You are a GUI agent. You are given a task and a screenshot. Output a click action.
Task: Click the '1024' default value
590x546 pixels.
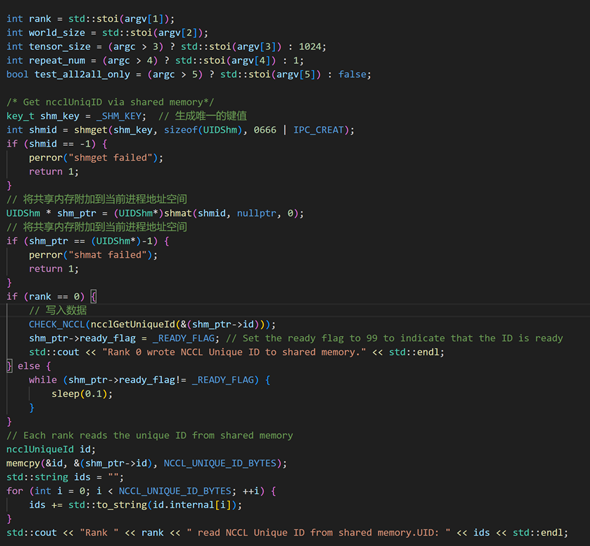coord(310,47)
